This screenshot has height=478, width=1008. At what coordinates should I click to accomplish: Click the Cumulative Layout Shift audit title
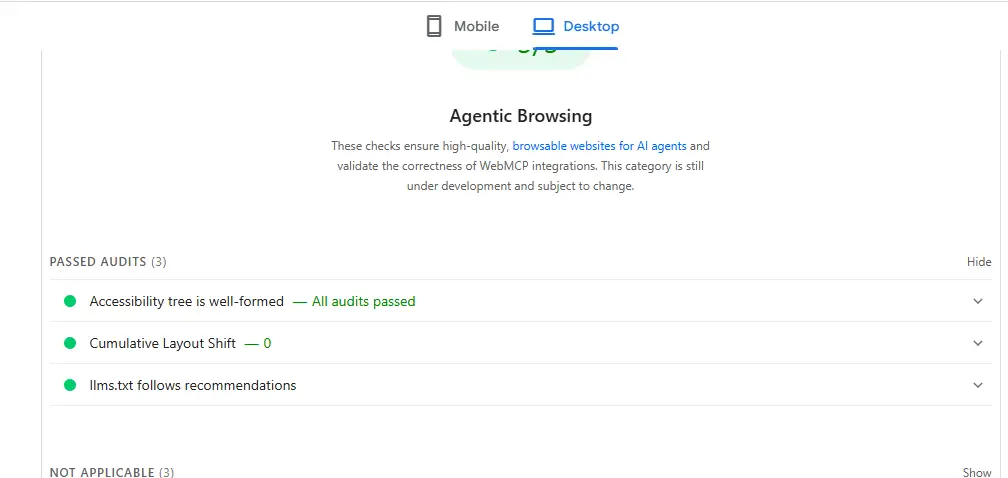click(x=163, y=343)
